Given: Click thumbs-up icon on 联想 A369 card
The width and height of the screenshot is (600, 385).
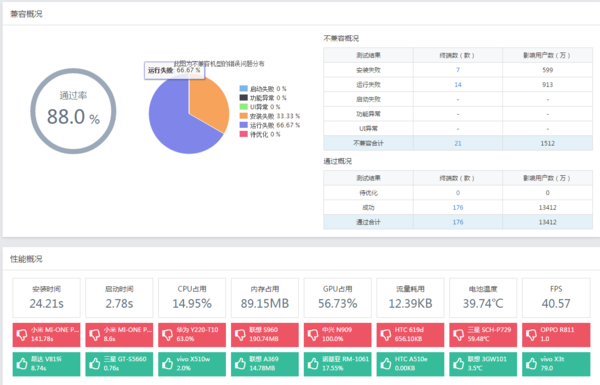Looking at the screenshot, I should (240, 364).
